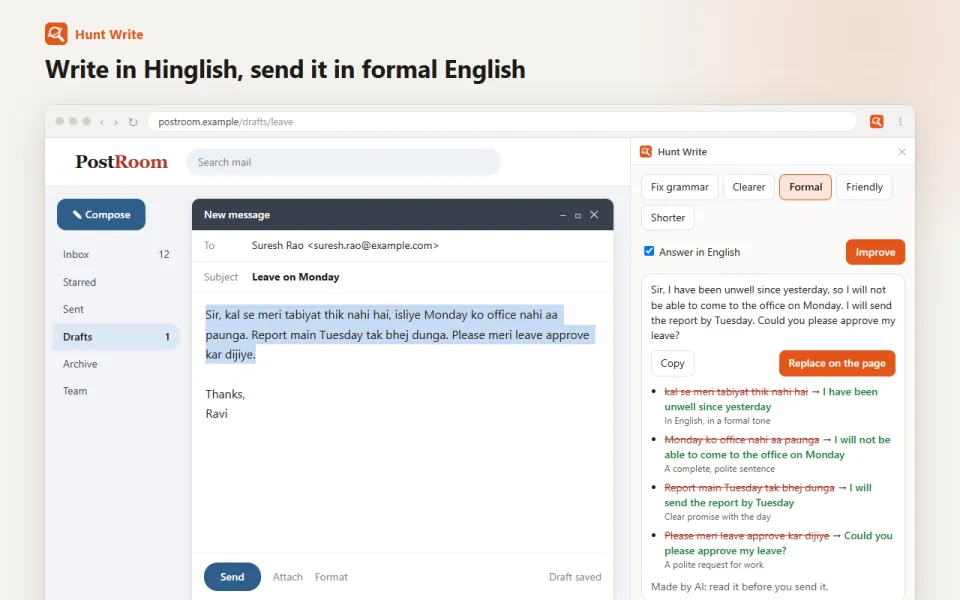This screenshot has height=600, width=960.
Task: Select the Clearer rewrite option
Action: [749, 187]
